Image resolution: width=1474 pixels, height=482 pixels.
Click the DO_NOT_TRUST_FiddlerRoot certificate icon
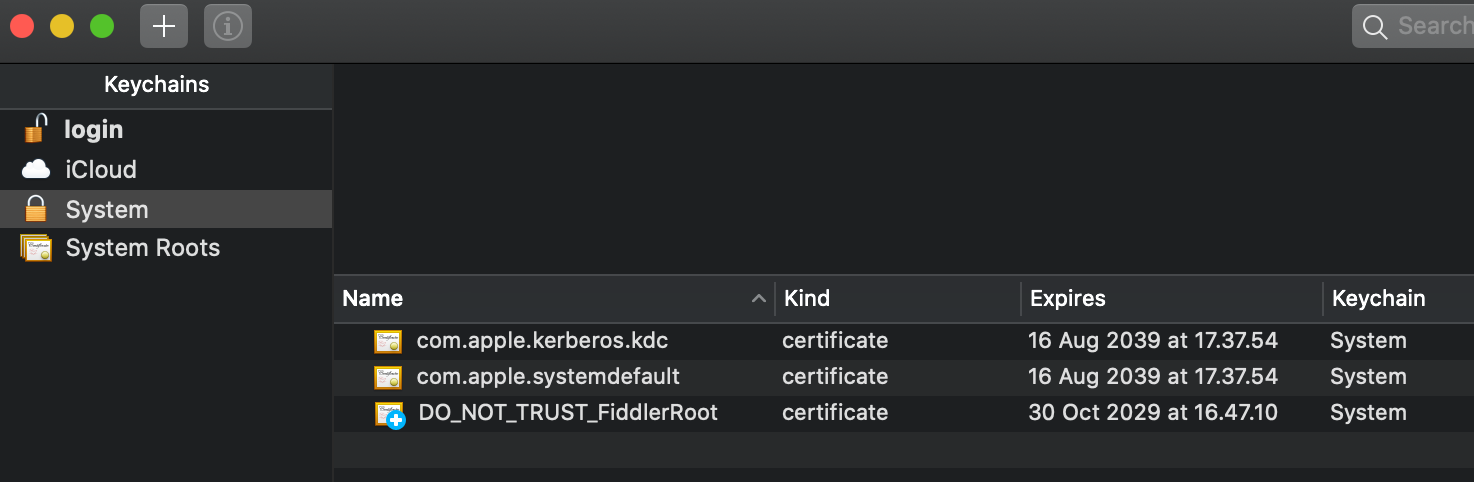click(389, 414)
